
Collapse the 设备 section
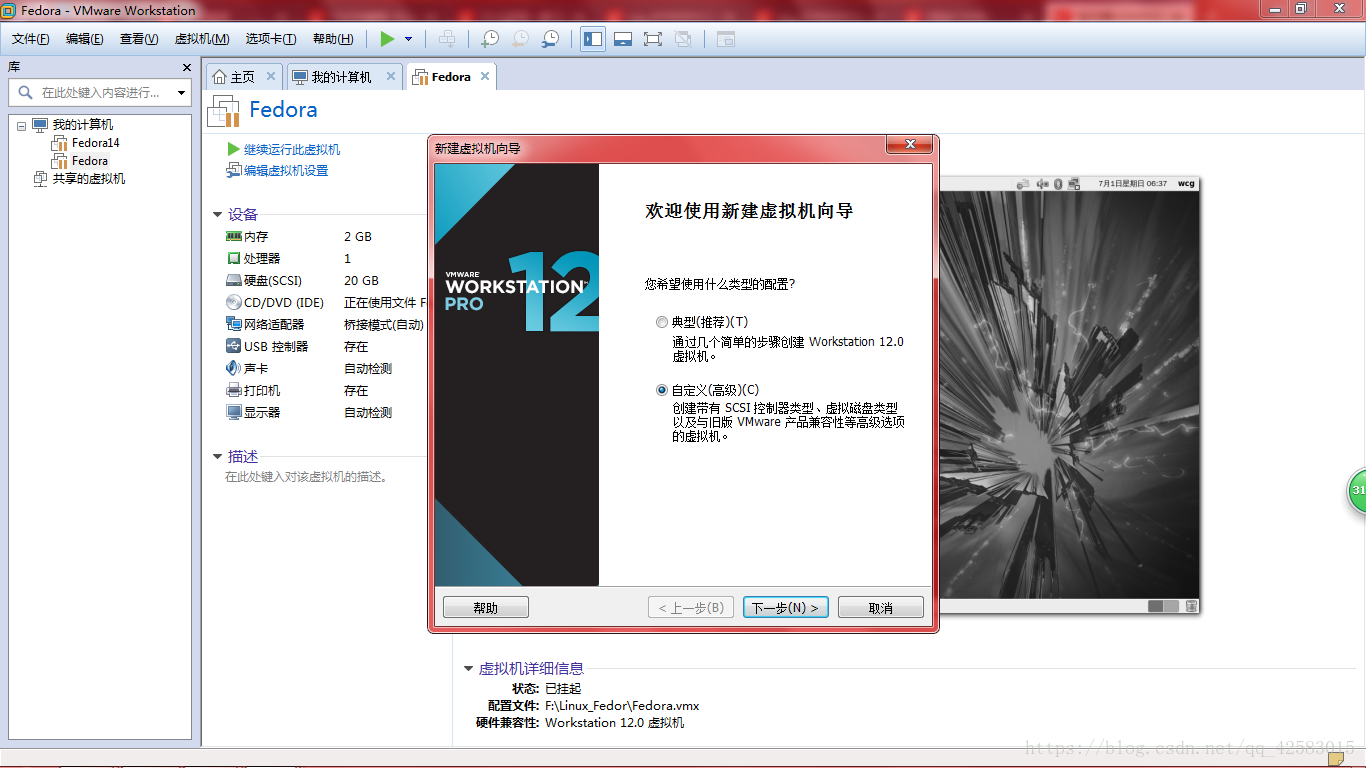click(218, 214)
